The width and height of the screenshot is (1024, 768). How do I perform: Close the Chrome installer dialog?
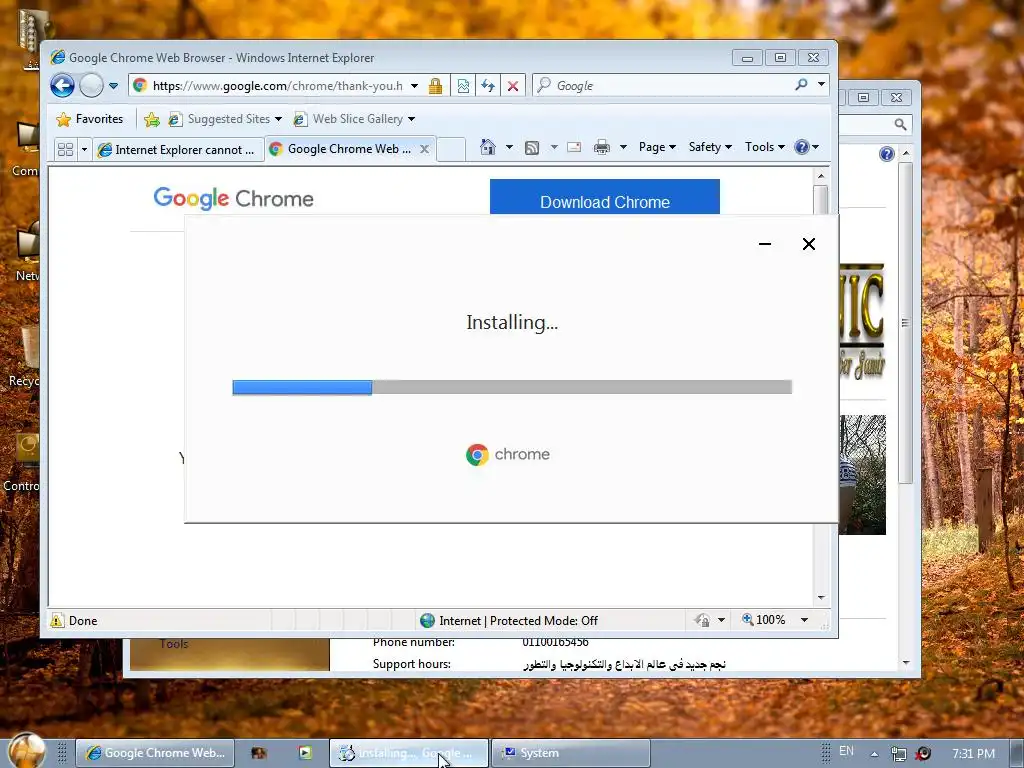808,244
